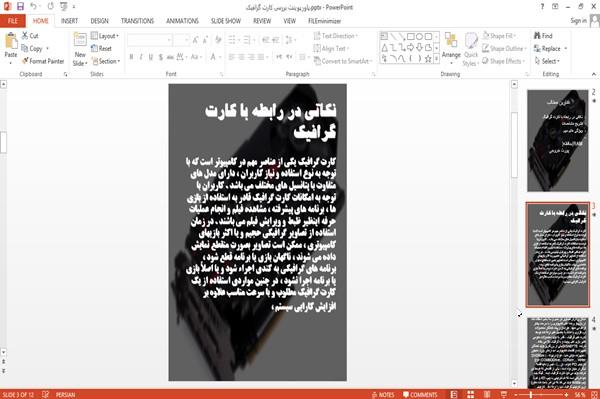
Task: Click the Bullets list icon
Action: 232,40
